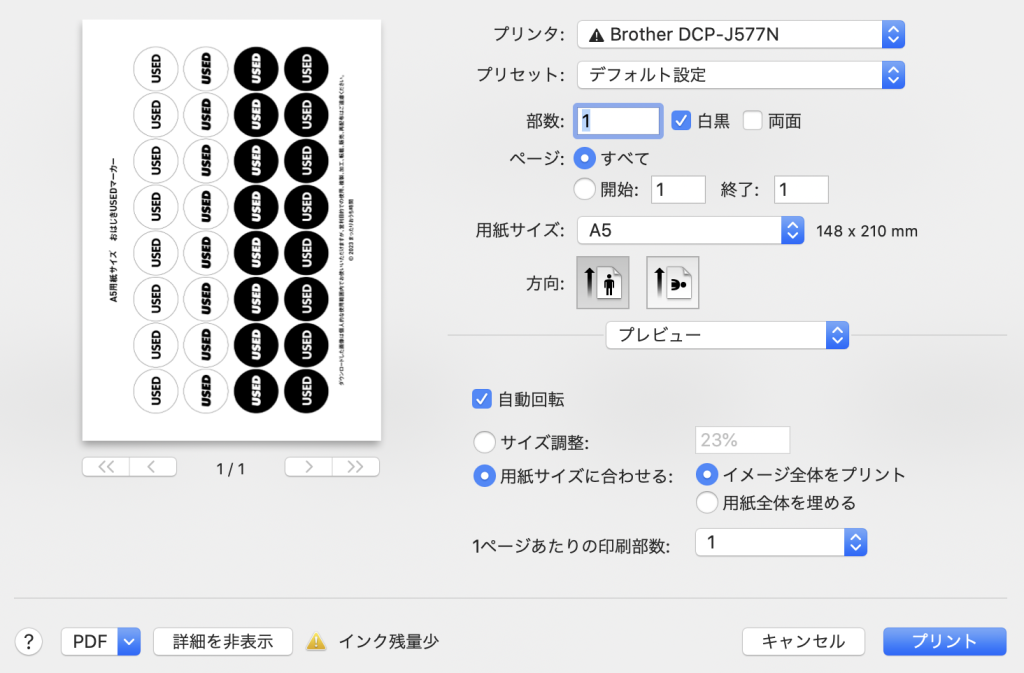
Task: Enable the 両面 checkbox
Action: (x=752, y=121)
